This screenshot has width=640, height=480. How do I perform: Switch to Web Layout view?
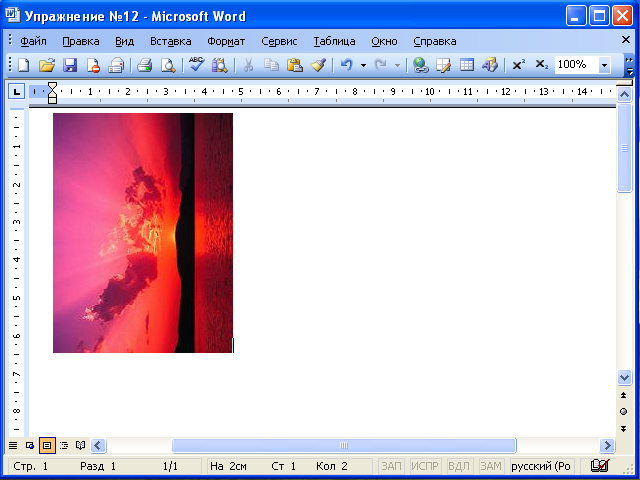point(30,445)
